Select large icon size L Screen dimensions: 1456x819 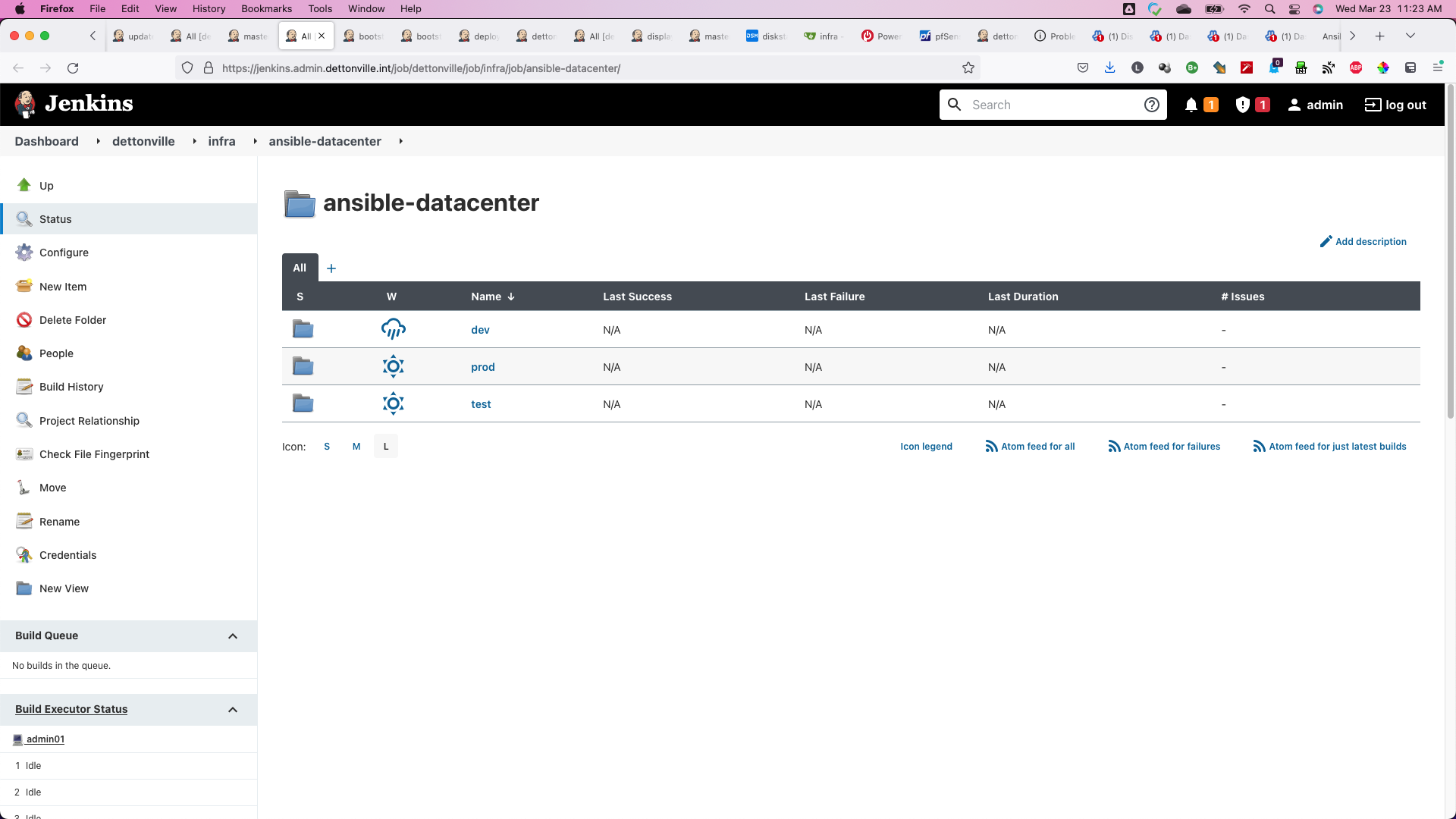pos(386,447)
